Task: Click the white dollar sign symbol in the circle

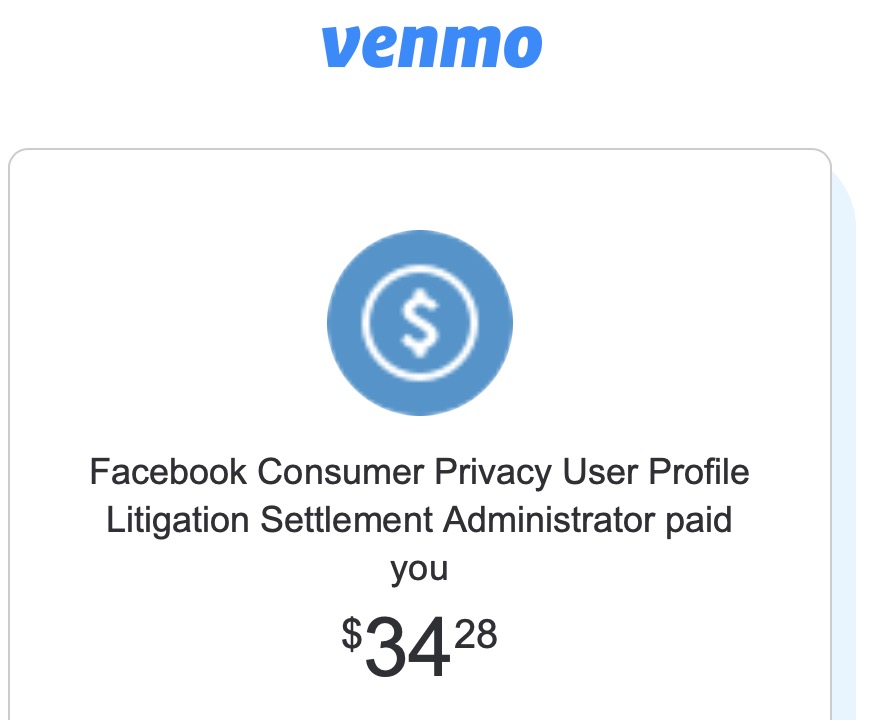Action: [419, 323]
